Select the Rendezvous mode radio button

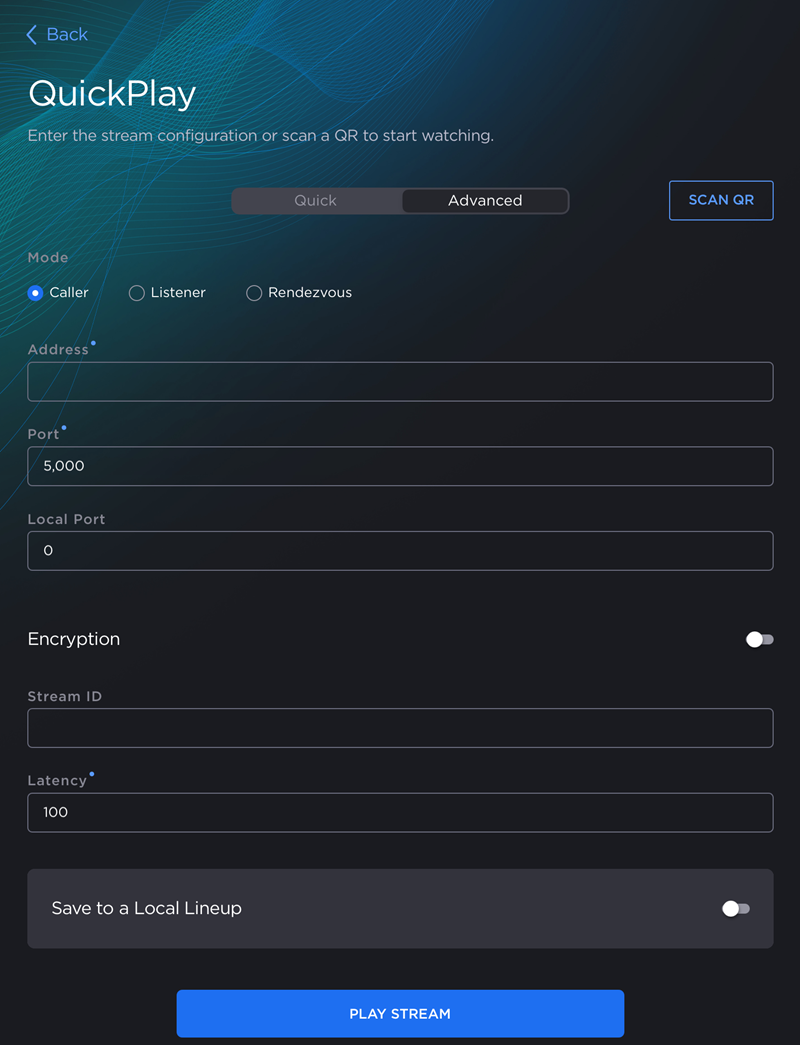point(254,292)
